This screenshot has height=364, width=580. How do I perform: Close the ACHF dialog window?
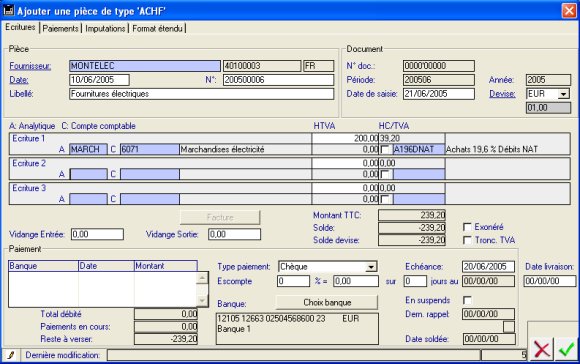[569, 10]
